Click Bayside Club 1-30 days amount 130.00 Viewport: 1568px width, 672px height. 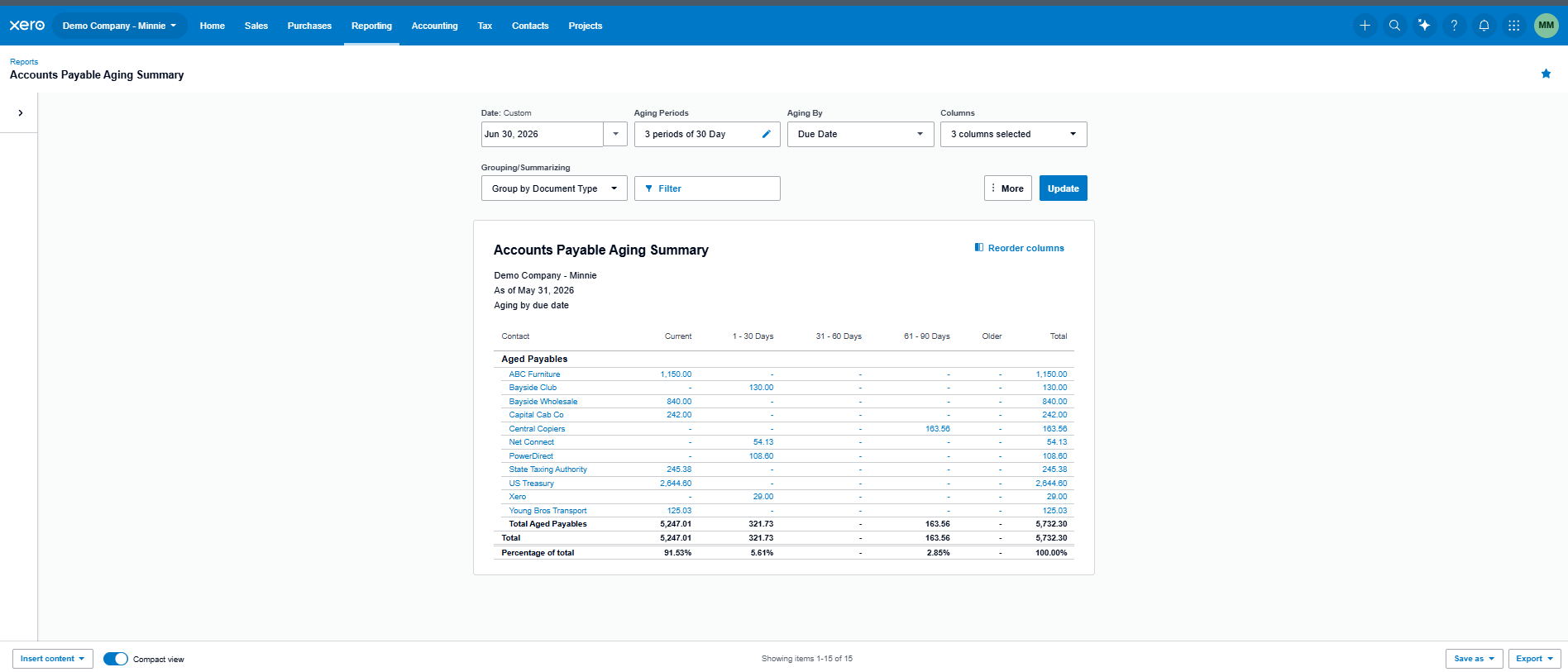pos(761,388)
